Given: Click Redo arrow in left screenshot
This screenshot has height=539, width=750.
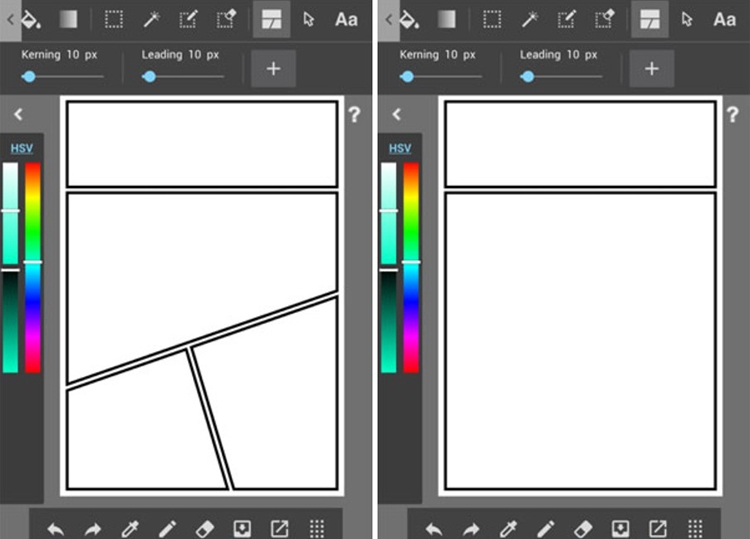Looking at the screenshot, I should (x=93, y=529).
